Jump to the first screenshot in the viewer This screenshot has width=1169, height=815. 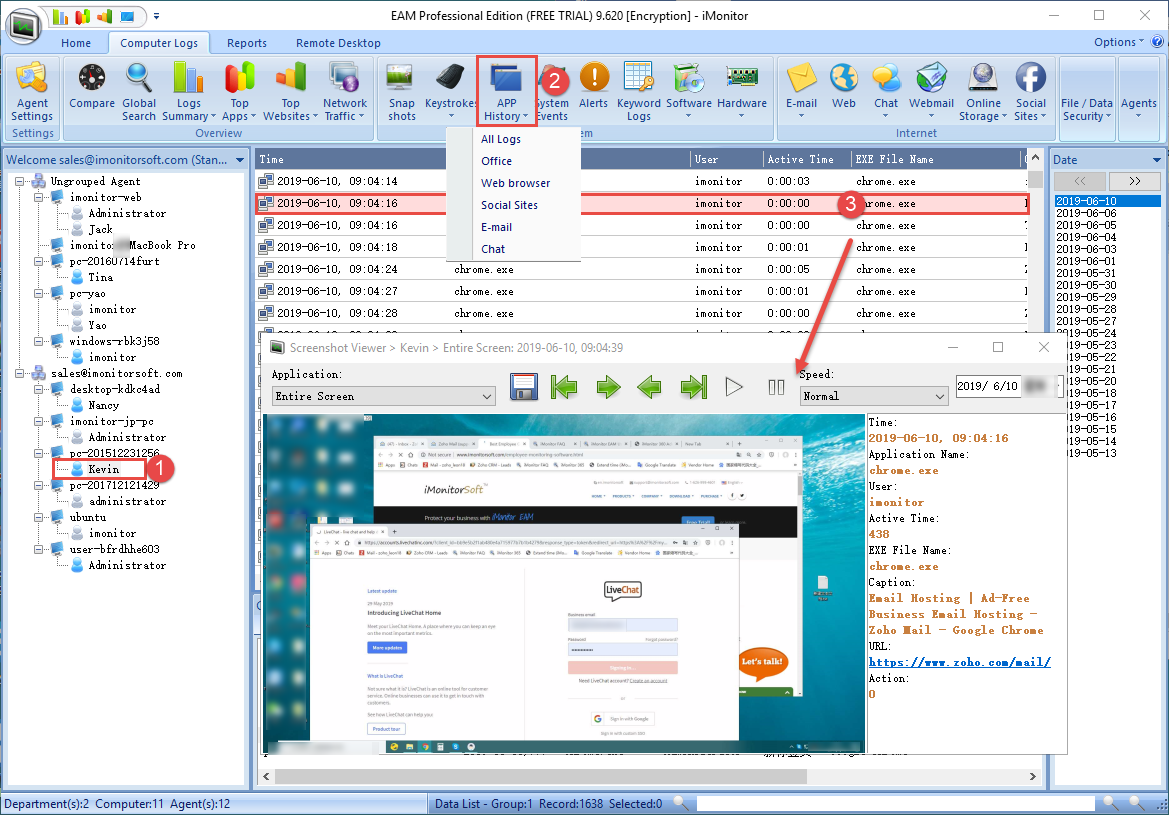point(564,386)
